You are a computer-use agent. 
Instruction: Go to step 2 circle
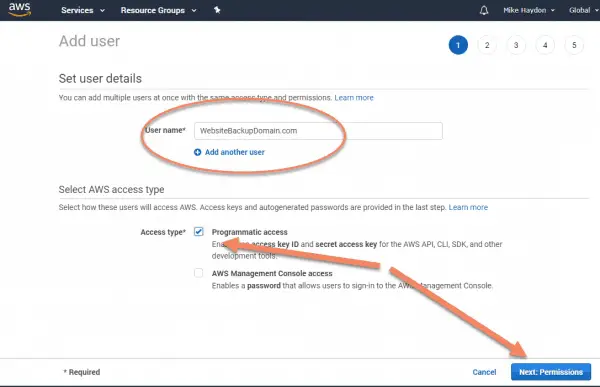pyautogui.click(x=487, y=45)
